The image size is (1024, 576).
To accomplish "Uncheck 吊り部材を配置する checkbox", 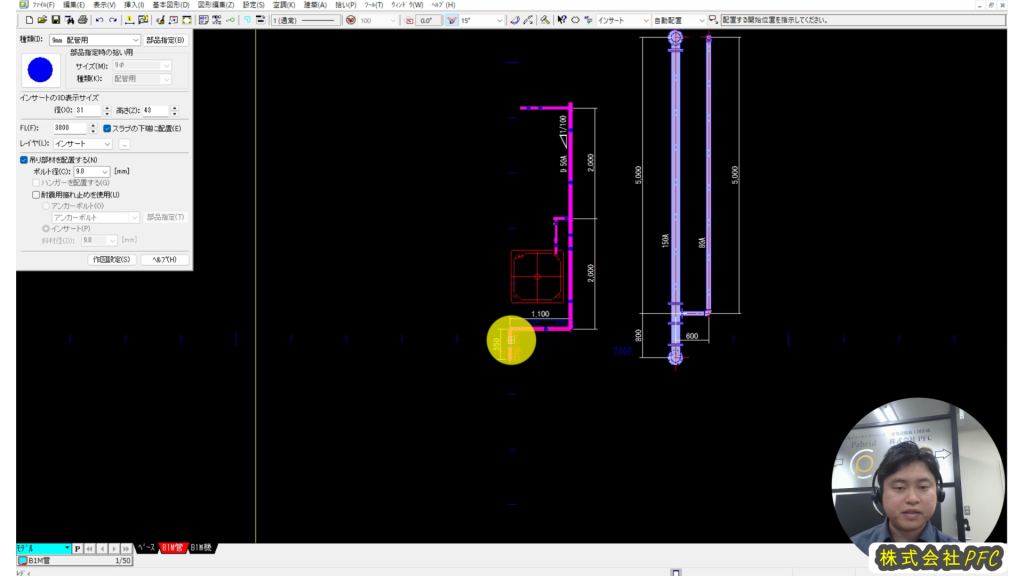I will (24, 160).
